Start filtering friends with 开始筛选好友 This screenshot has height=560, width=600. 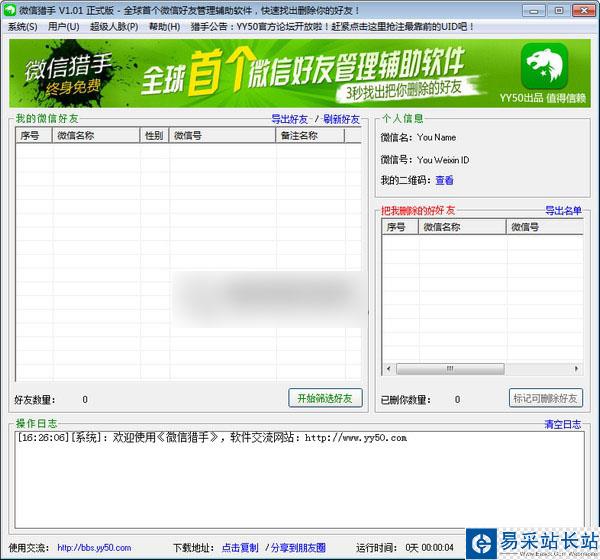[325, 398]
